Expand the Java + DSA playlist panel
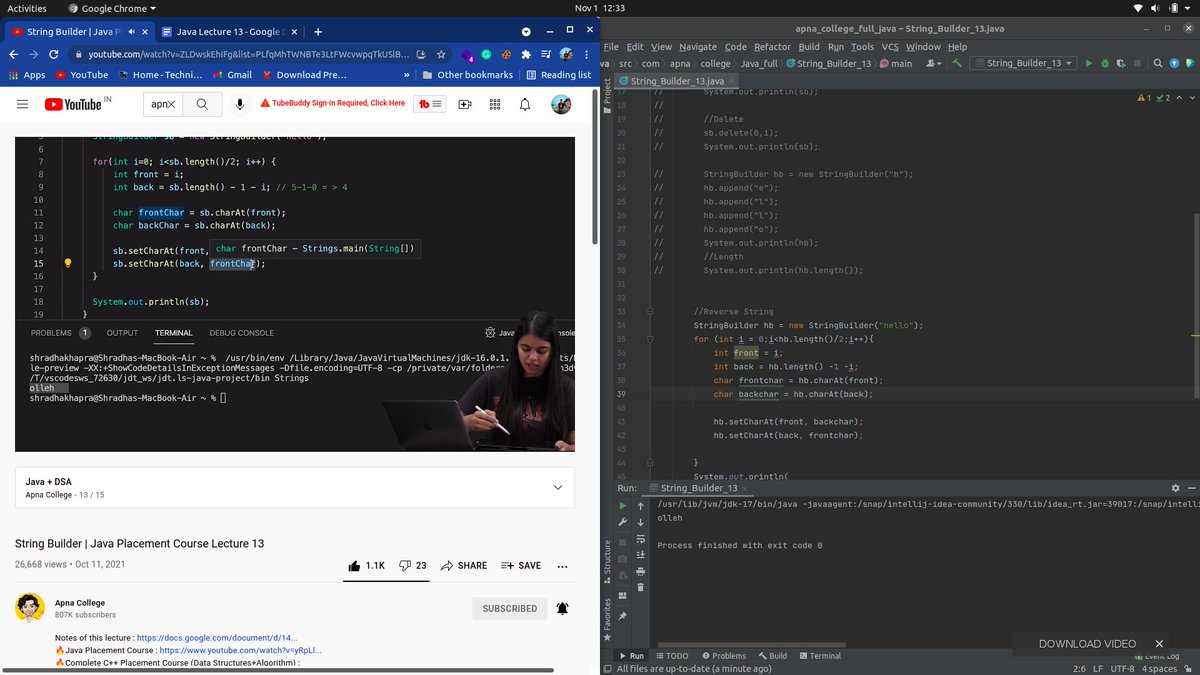The height and width of the screenshot is (675, 1200). pyautogui.click(x=557, y=487)
